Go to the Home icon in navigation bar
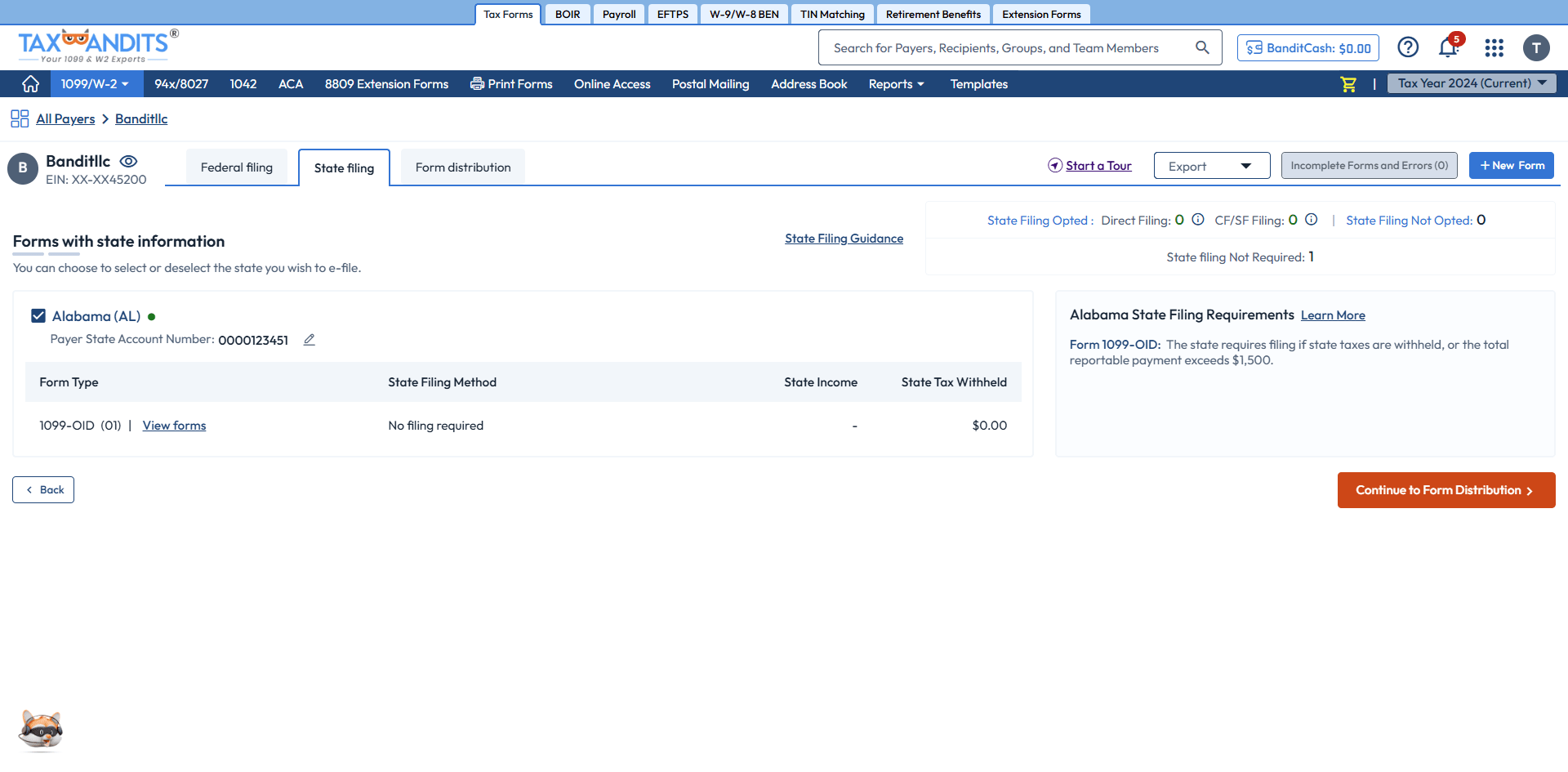This screenshot has height=772, width=1568. pyautogui.click(x=30, y=84)
